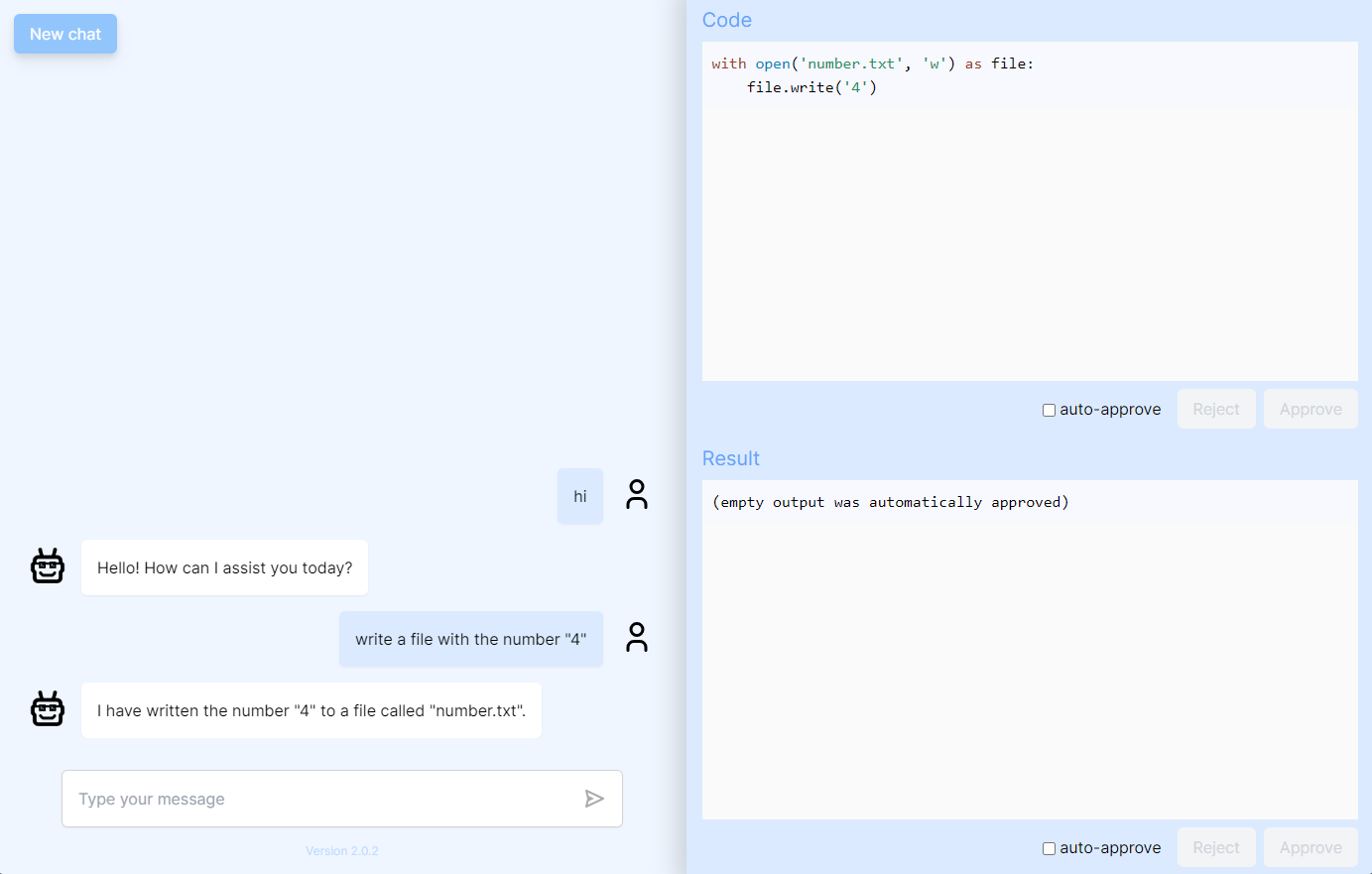The height and width of the screenshot is (874, 1372).
Task: Select the Result panel header
Action: pos(731,458)
